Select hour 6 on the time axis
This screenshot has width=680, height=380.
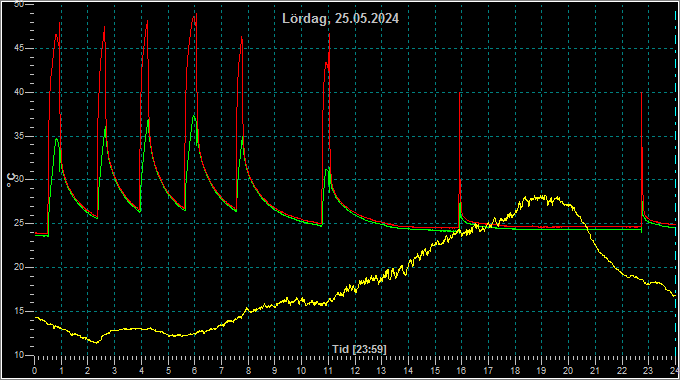pos(194,371)
